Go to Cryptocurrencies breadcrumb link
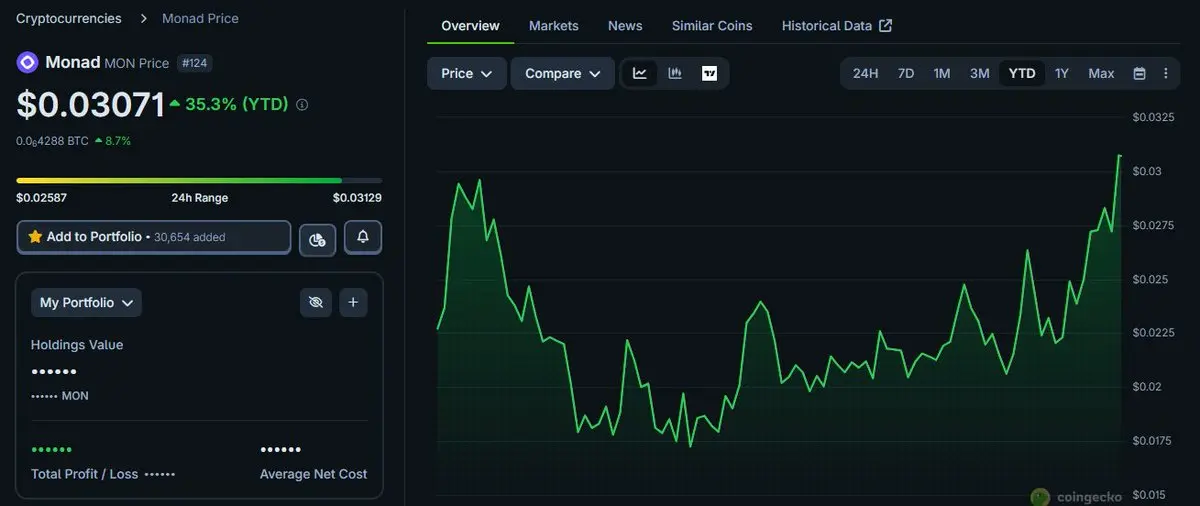The width and height of the screenshot is (1200, 506). tap(69, 18)
